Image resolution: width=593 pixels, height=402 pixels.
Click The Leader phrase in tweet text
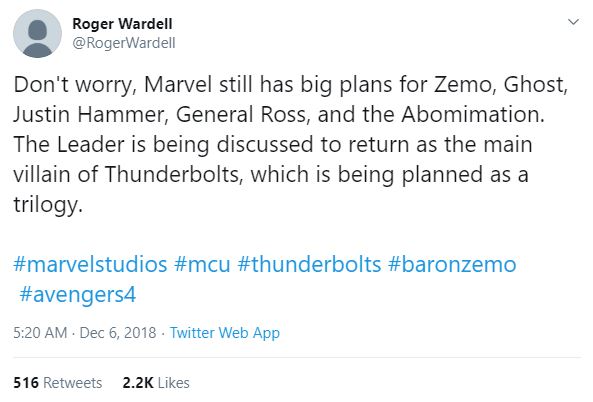pos(69,144)
